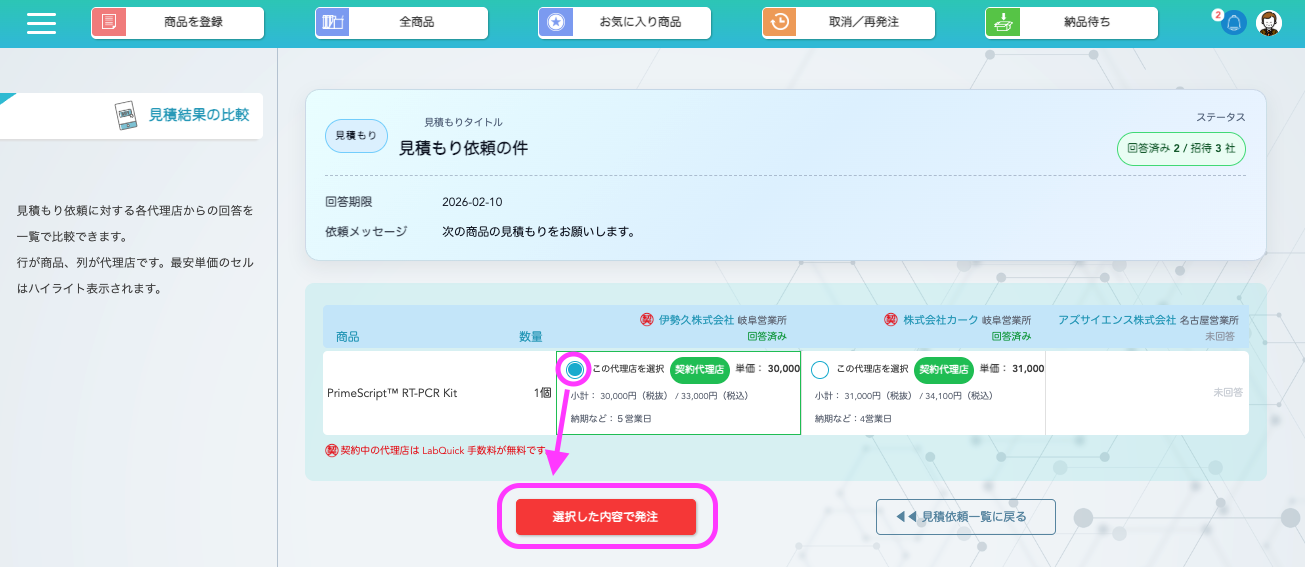Screen dimensions: 1305x567
Task: Click the 見積もり label badge
Action: (356, 135)
